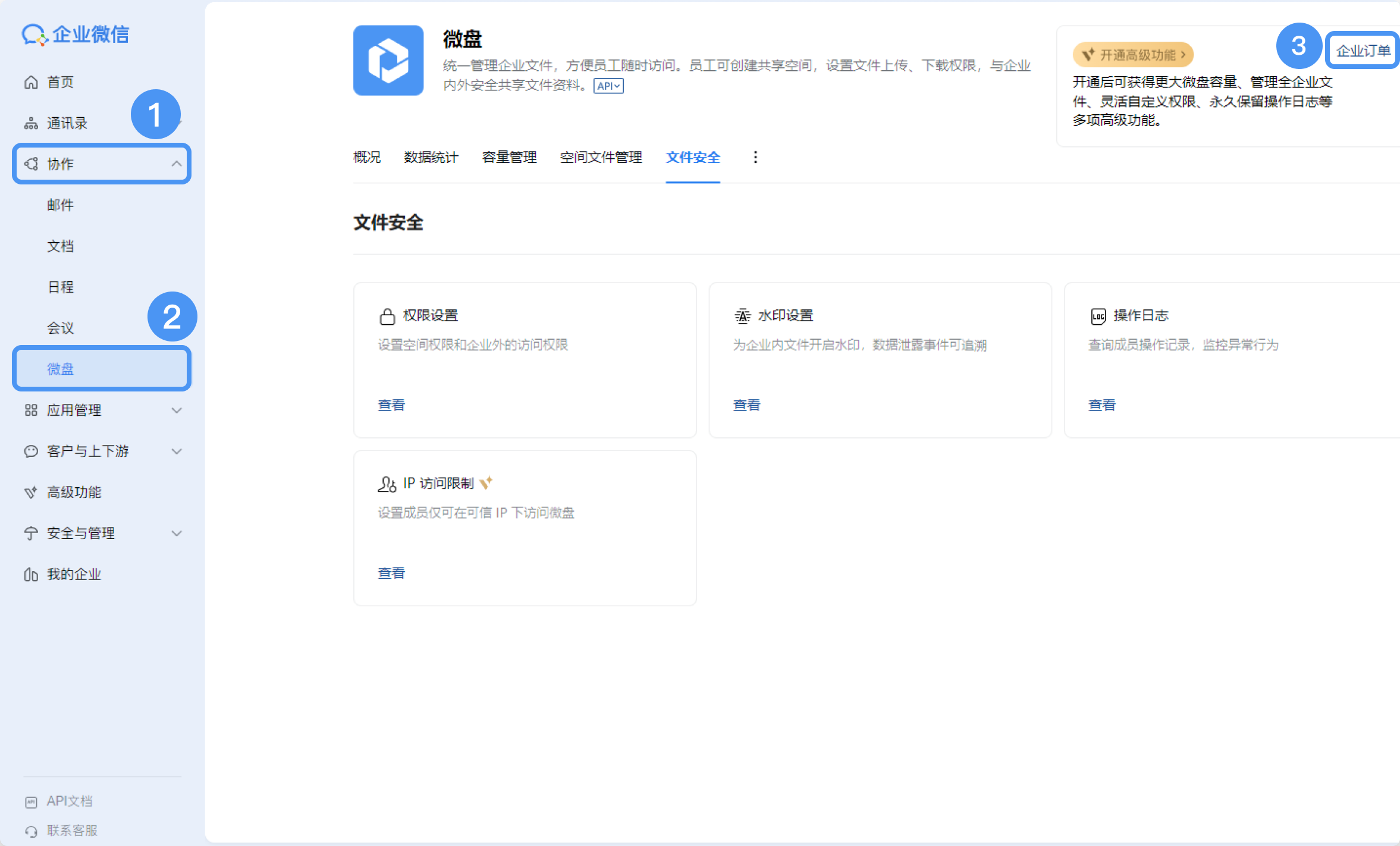The width and height of the screenshot is (1400, 846).
Task: Open the more tabs three-dot menu
Action: point(755,157)
